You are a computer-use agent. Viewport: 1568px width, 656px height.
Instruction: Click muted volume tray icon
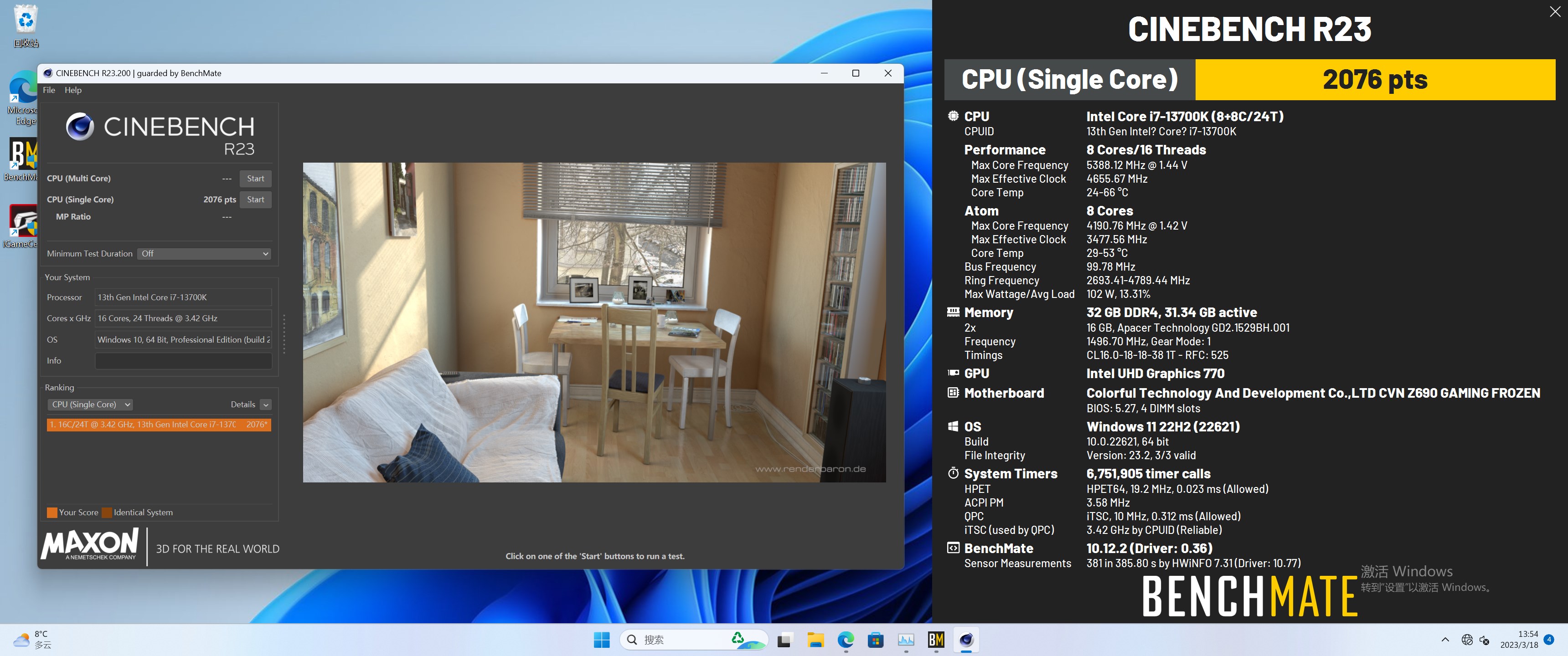point(1485,640)
